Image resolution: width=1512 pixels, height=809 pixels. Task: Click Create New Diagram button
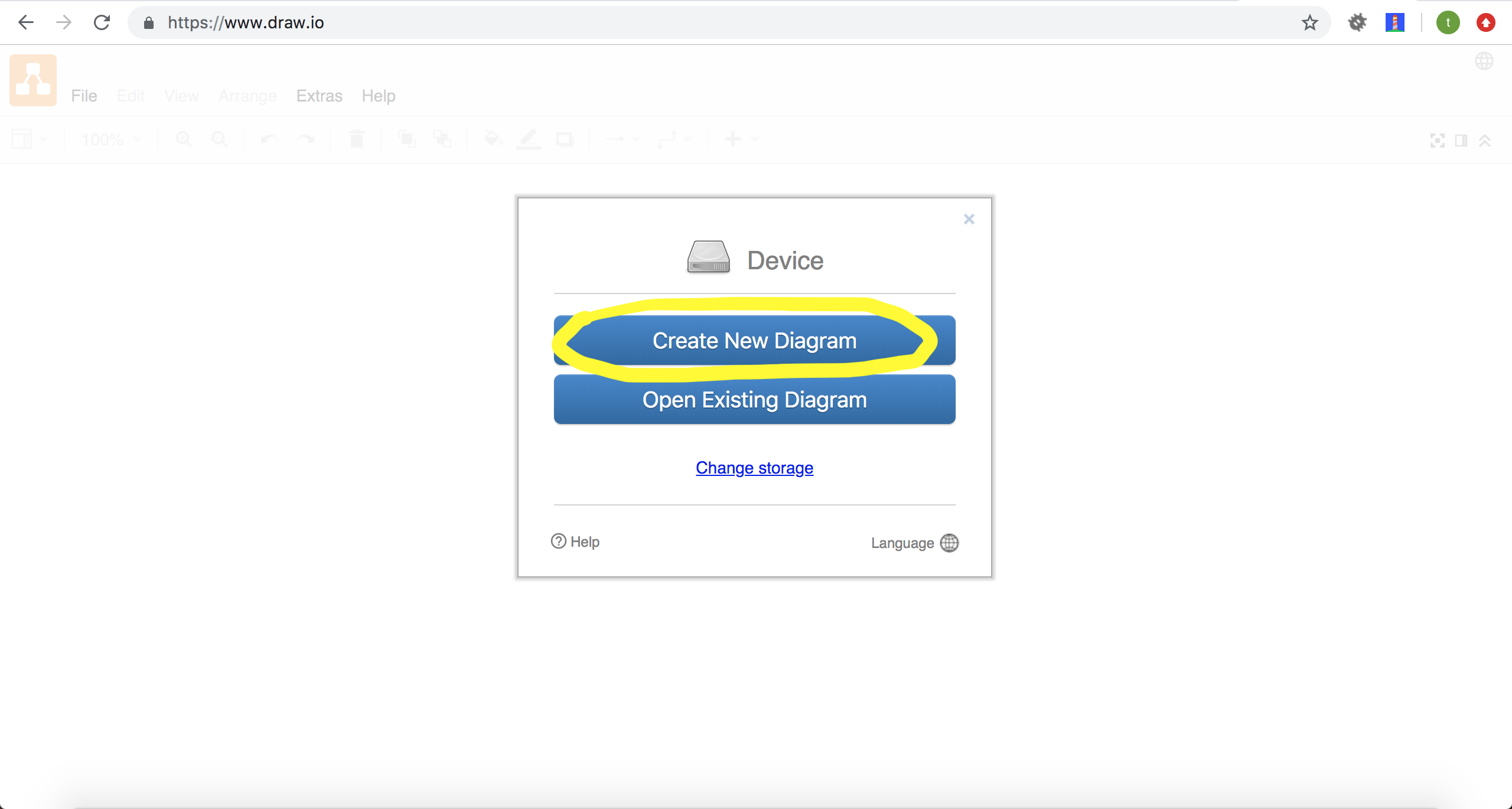click(x=754, y=341)
